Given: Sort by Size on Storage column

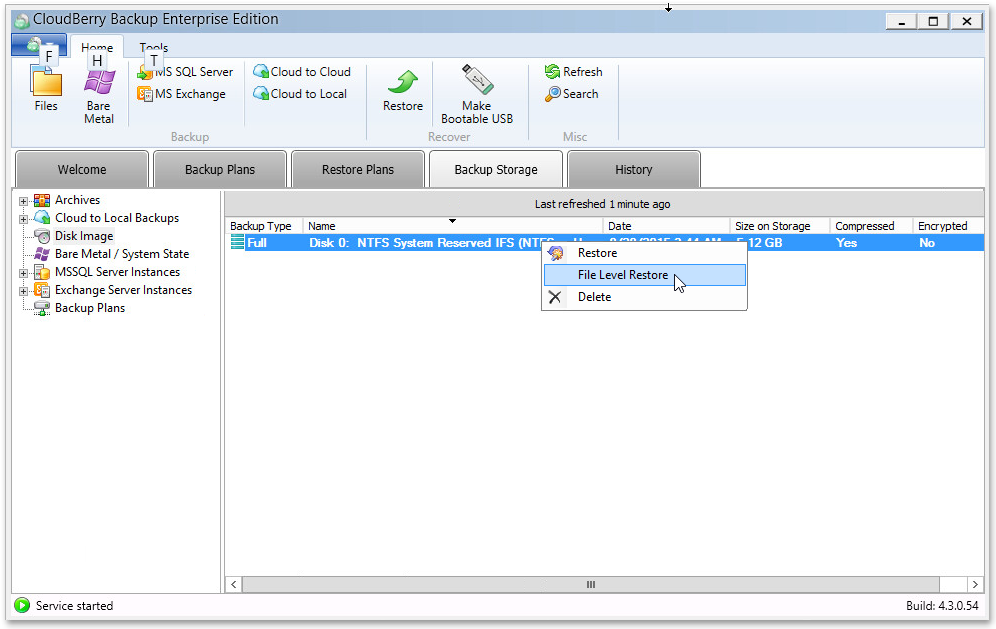Looking at the screenshot, I should pos(779,226).
